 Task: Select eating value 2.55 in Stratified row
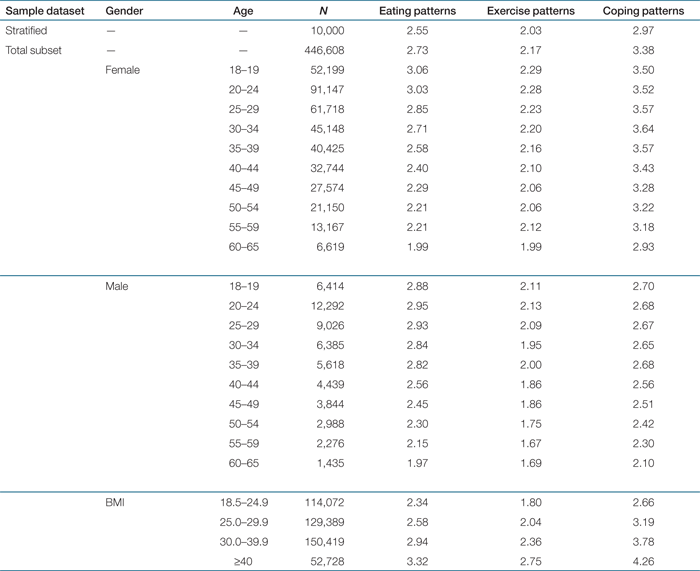pos(417,30)
